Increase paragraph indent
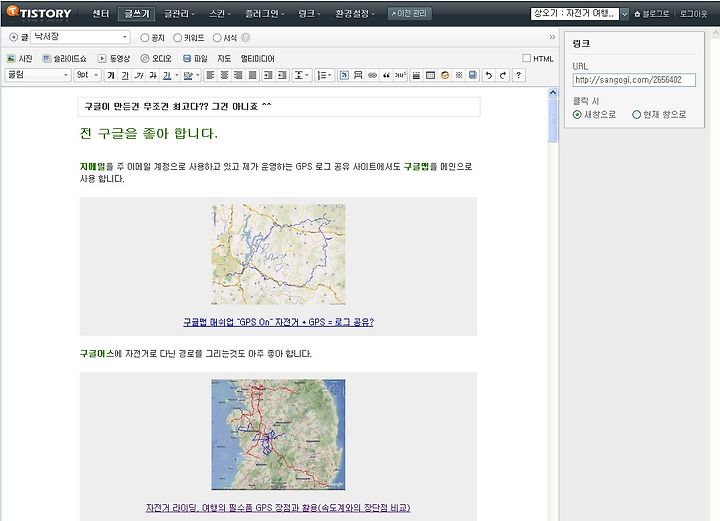This screenshot has height=521, width=720. (x=268, y=75)
